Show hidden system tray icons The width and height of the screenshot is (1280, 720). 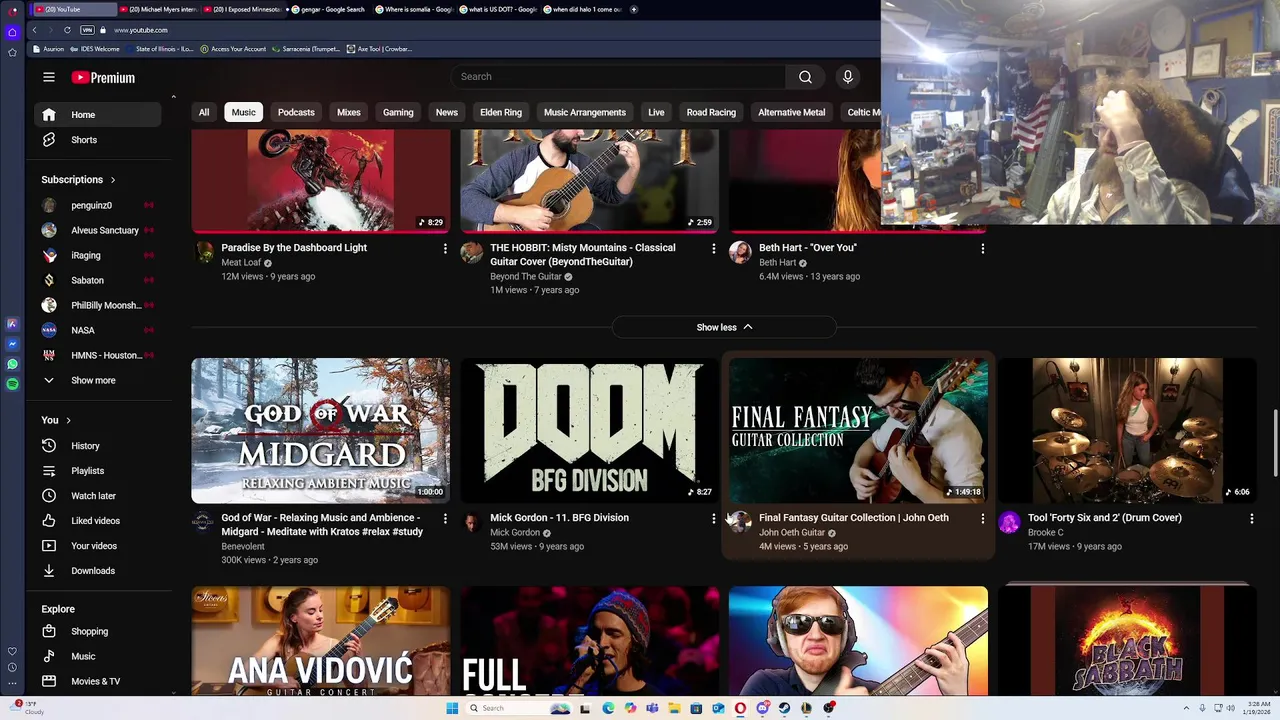coord(1186,708)
